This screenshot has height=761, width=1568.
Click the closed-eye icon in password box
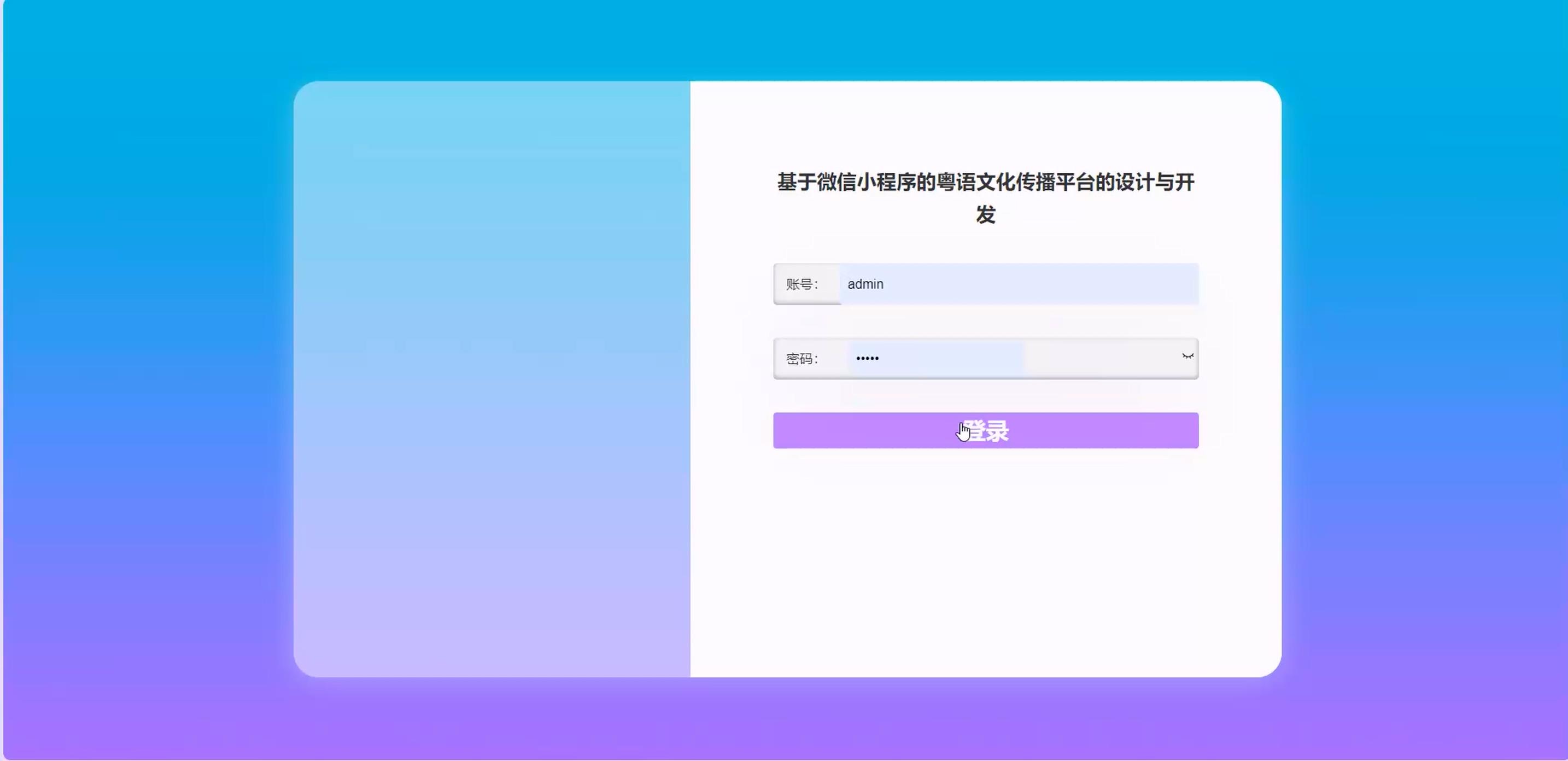pyautogui.click(x=1187, y=357)
